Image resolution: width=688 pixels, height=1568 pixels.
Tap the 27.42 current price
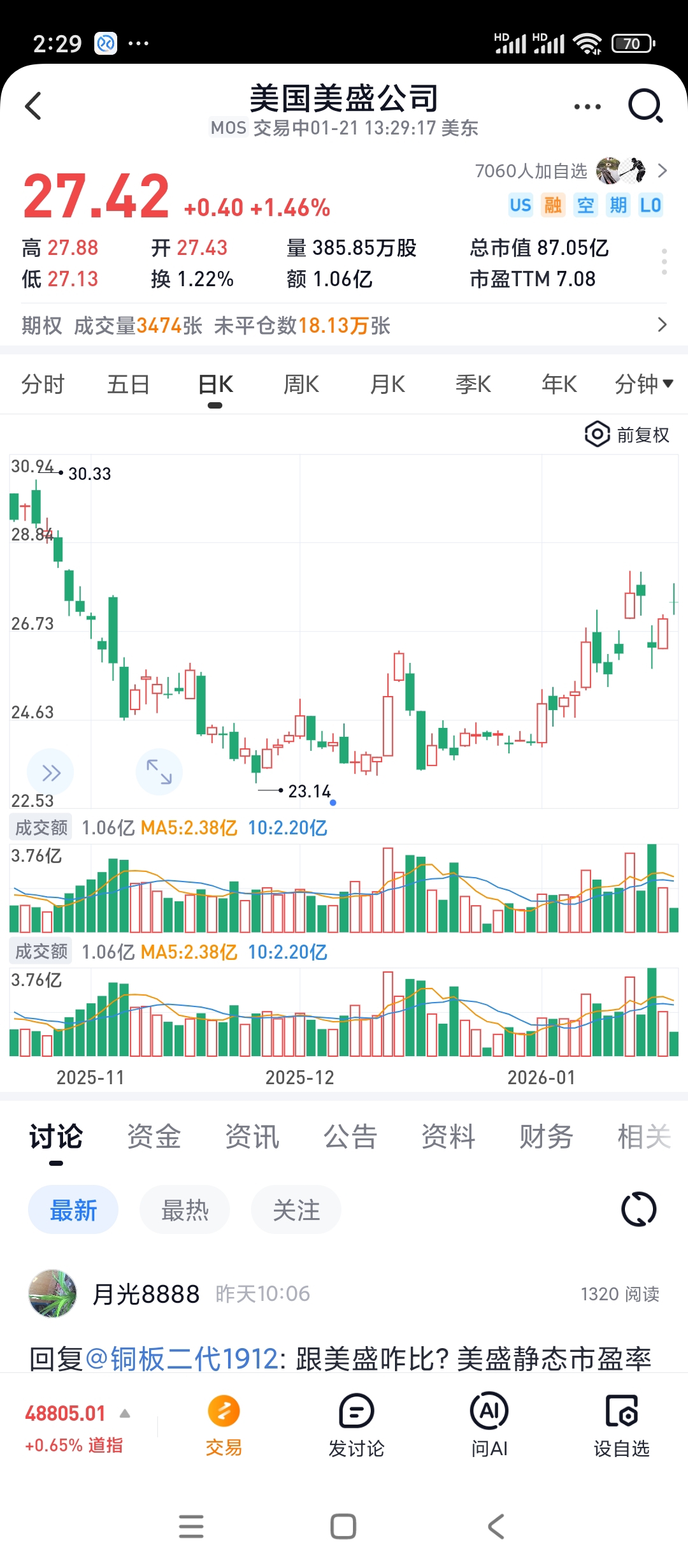pyautogui.click(x=96, y=196)
